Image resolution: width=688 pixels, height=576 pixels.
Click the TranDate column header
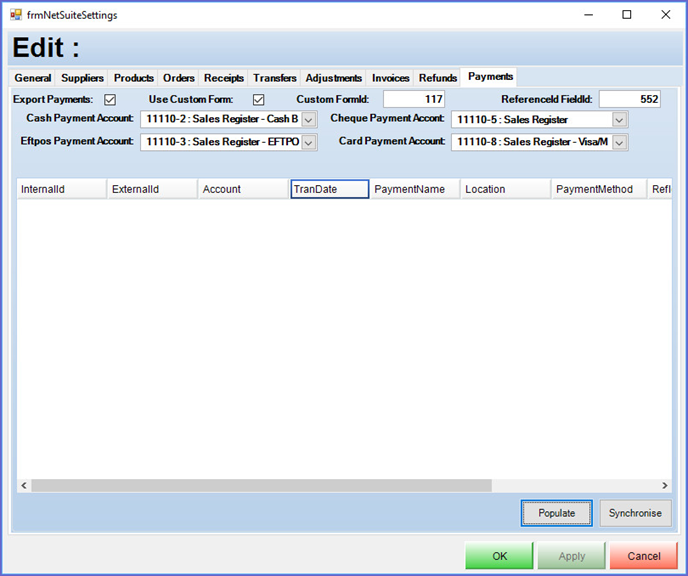pos(329,189)
